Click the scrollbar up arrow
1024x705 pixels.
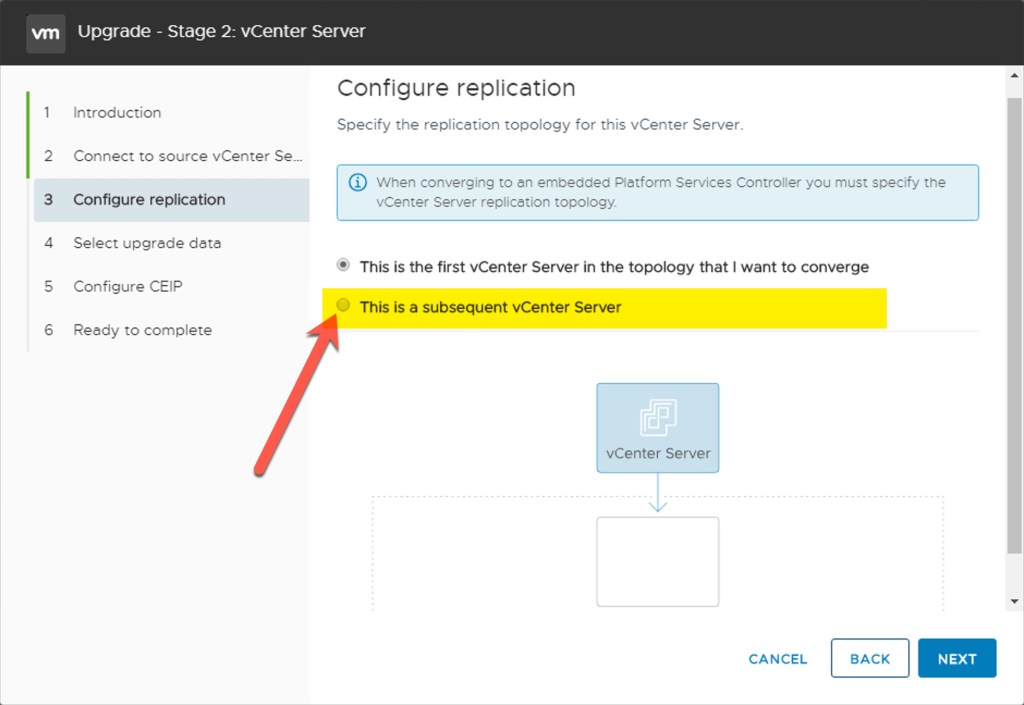1015,79
